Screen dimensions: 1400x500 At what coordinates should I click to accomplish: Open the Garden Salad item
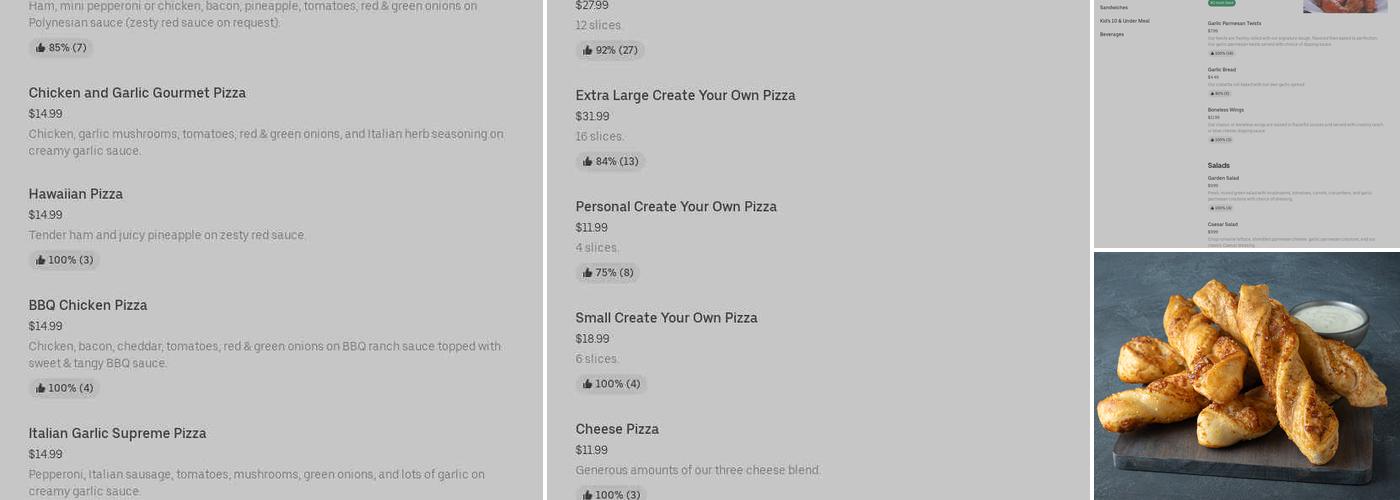pos(1223,178)
